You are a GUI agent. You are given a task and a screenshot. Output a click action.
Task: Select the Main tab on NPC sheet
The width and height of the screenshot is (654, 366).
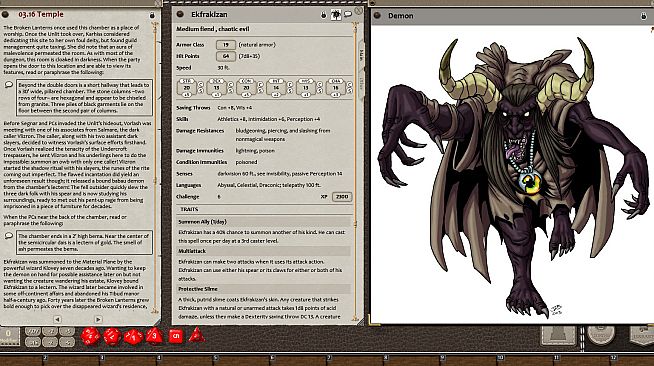coord(361,55)
